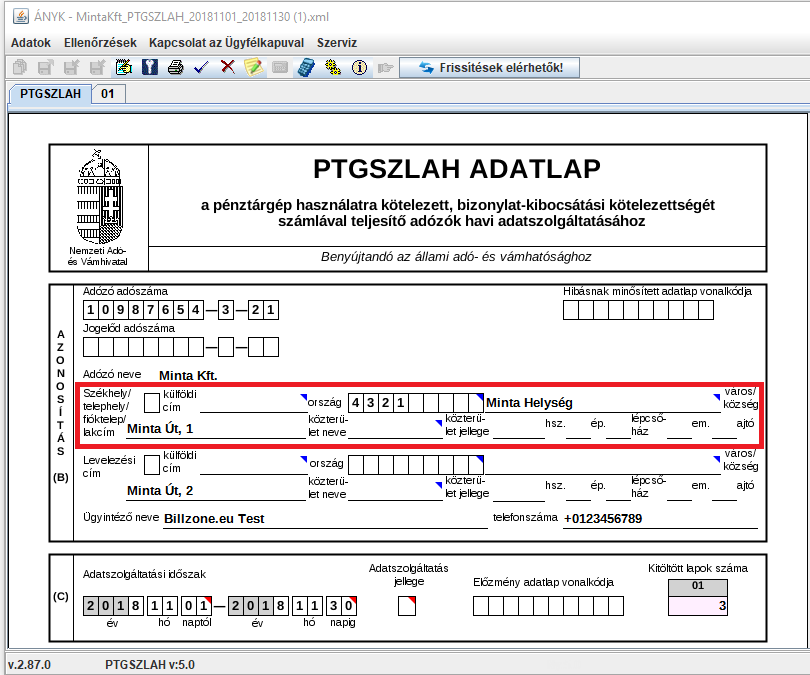810x675 pixels.
Task: Click the street field containing Minta Út, 1
Action: (x=216, y=429)
